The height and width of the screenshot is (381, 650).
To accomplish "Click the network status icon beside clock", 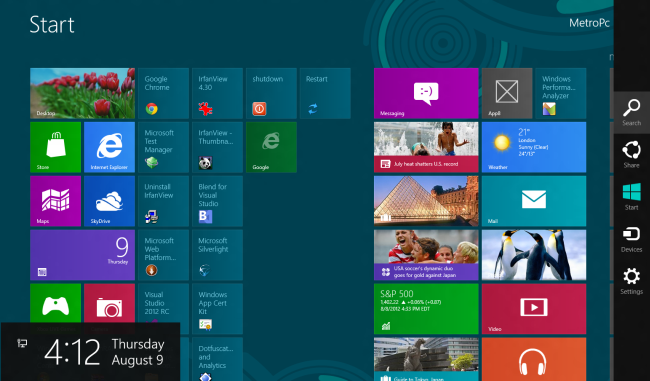I will pyautogui.click(x=22, y=343).
